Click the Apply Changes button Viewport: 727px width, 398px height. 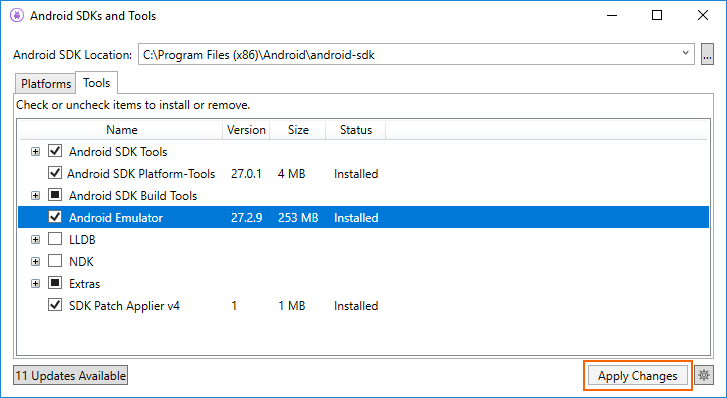click(x=638, y=375)
